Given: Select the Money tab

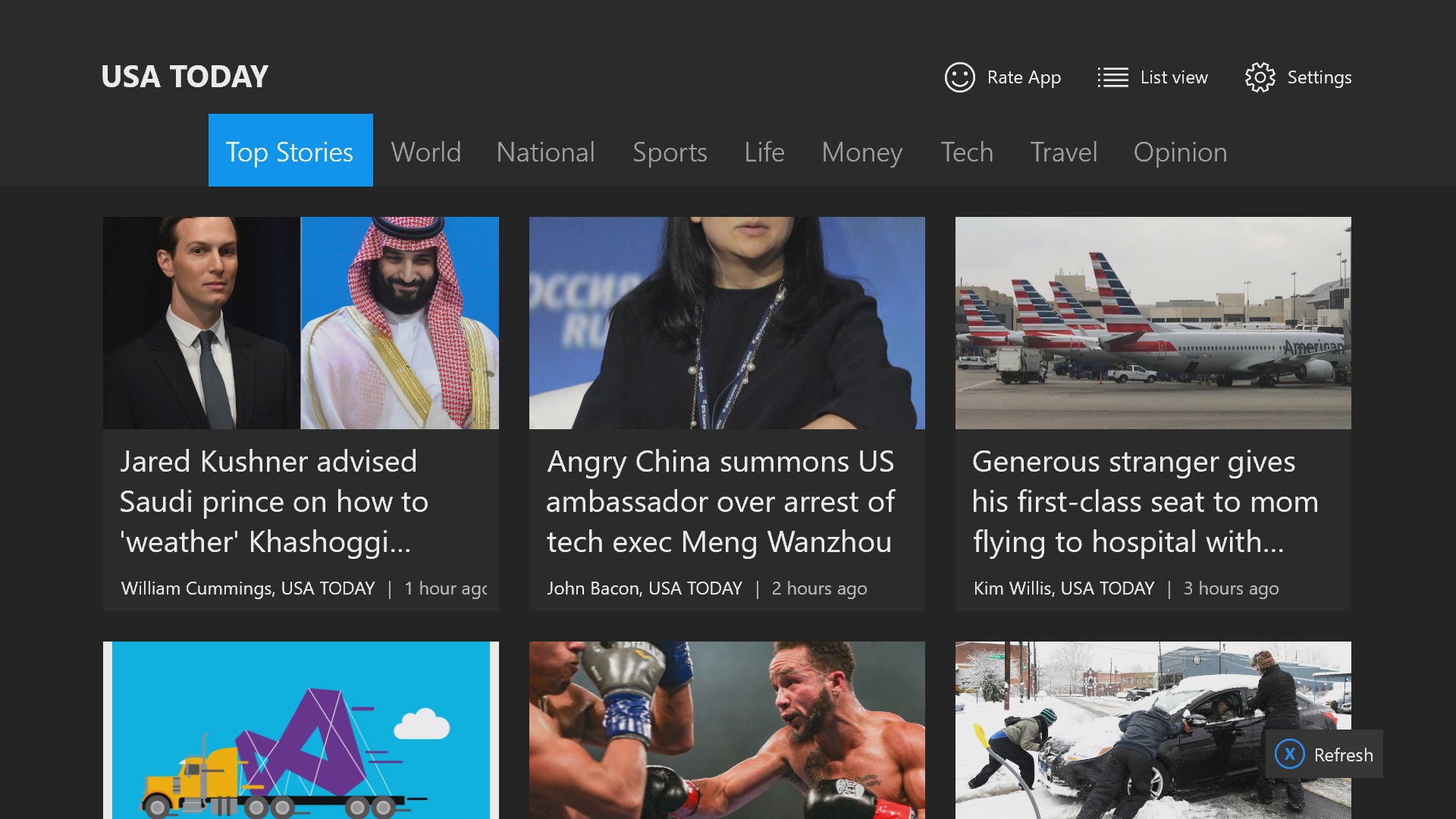Looking at the screenshot, I should pos(861,152).
